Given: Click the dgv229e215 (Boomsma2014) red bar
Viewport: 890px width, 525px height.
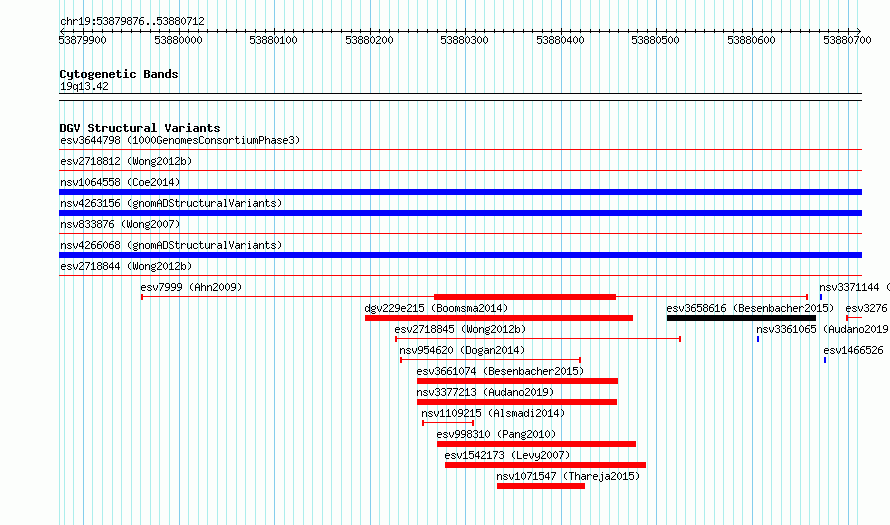Looking at the screenshot, I should coord(499,318).
